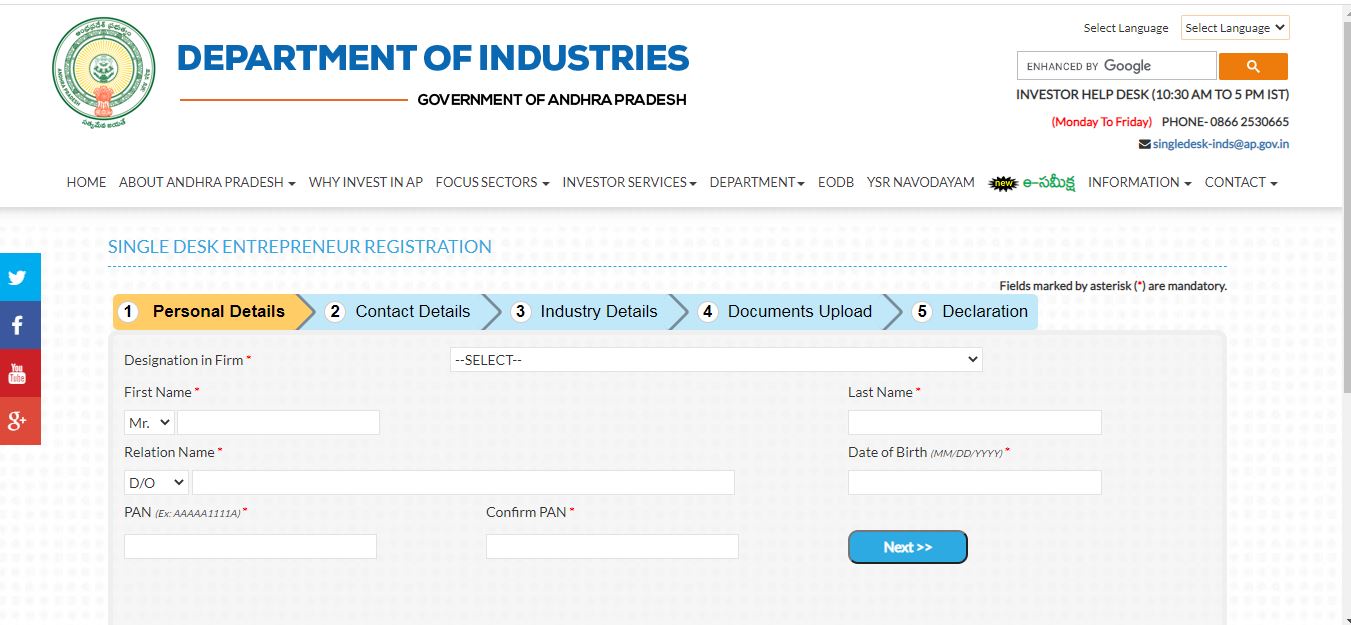Open the D/O relation dropdown

tap(156, 482)
